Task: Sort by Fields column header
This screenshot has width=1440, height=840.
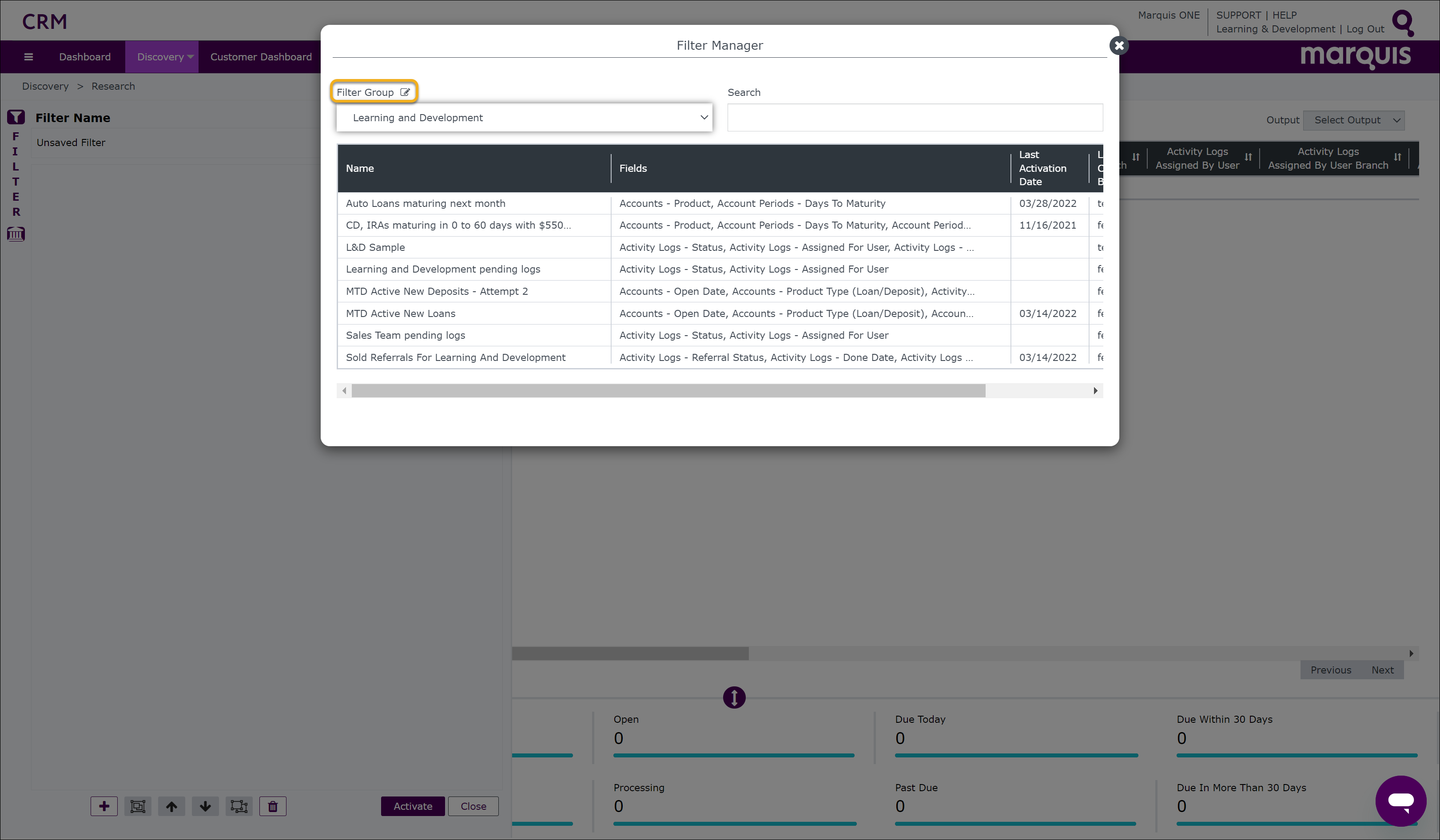Action: (x=810, y=168)
